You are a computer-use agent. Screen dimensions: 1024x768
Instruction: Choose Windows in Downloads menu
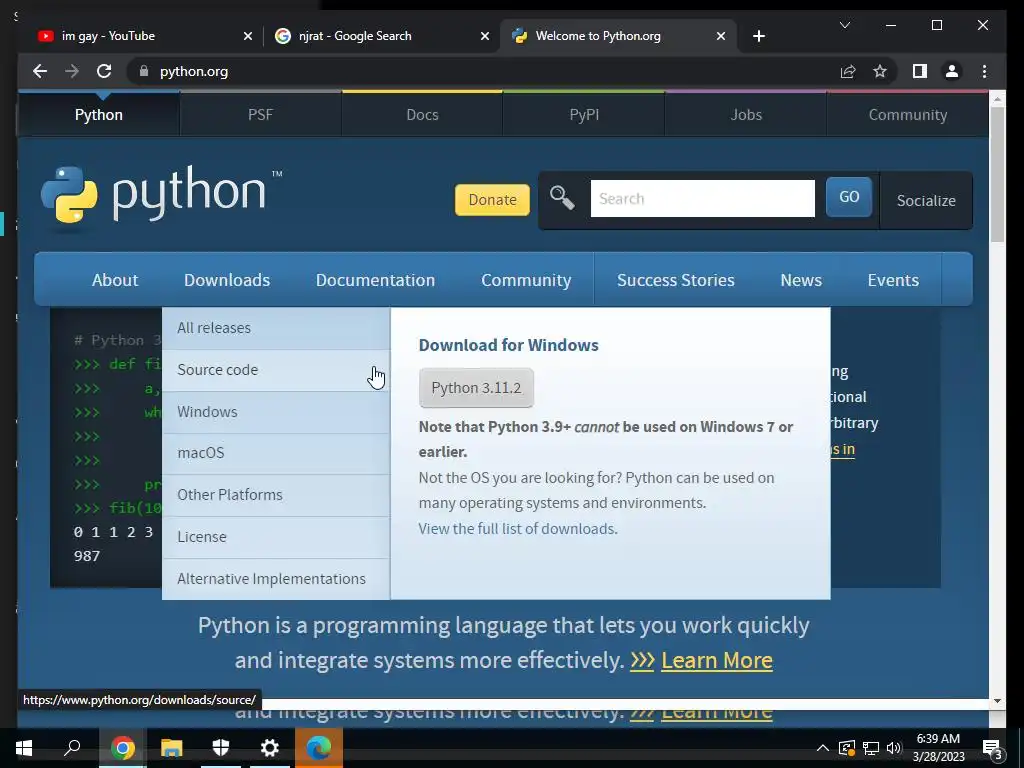point(276,411)
